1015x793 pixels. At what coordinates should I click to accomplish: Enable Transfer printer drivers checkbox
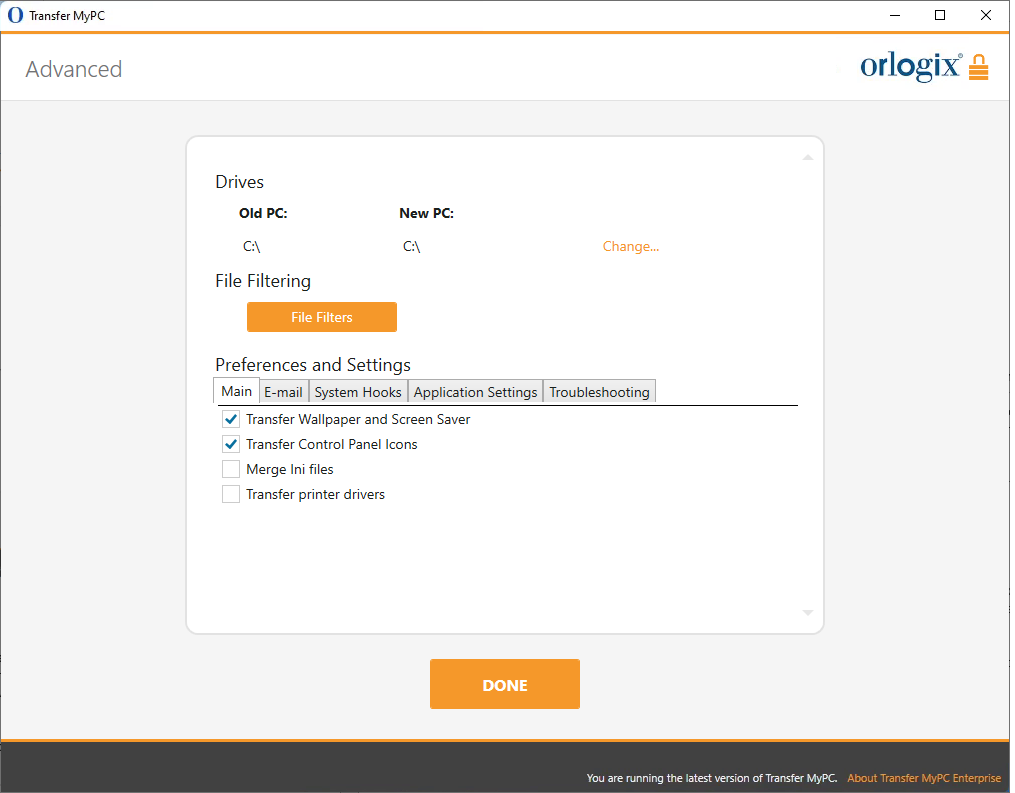click(x=230, y=495)
